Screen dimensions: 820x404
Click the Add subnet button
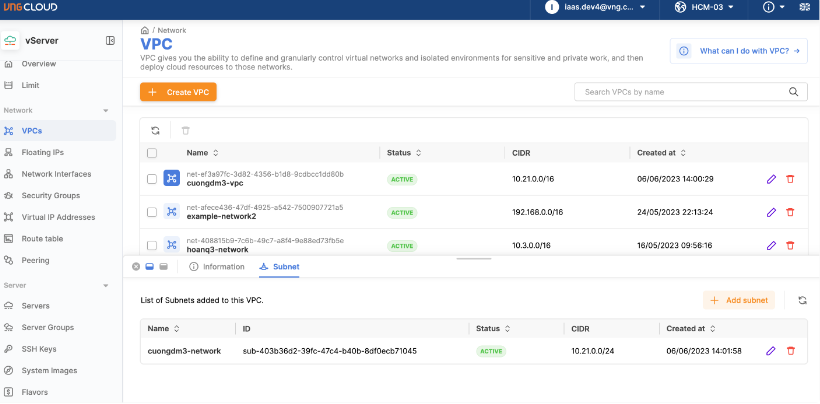tap(738, 300)
